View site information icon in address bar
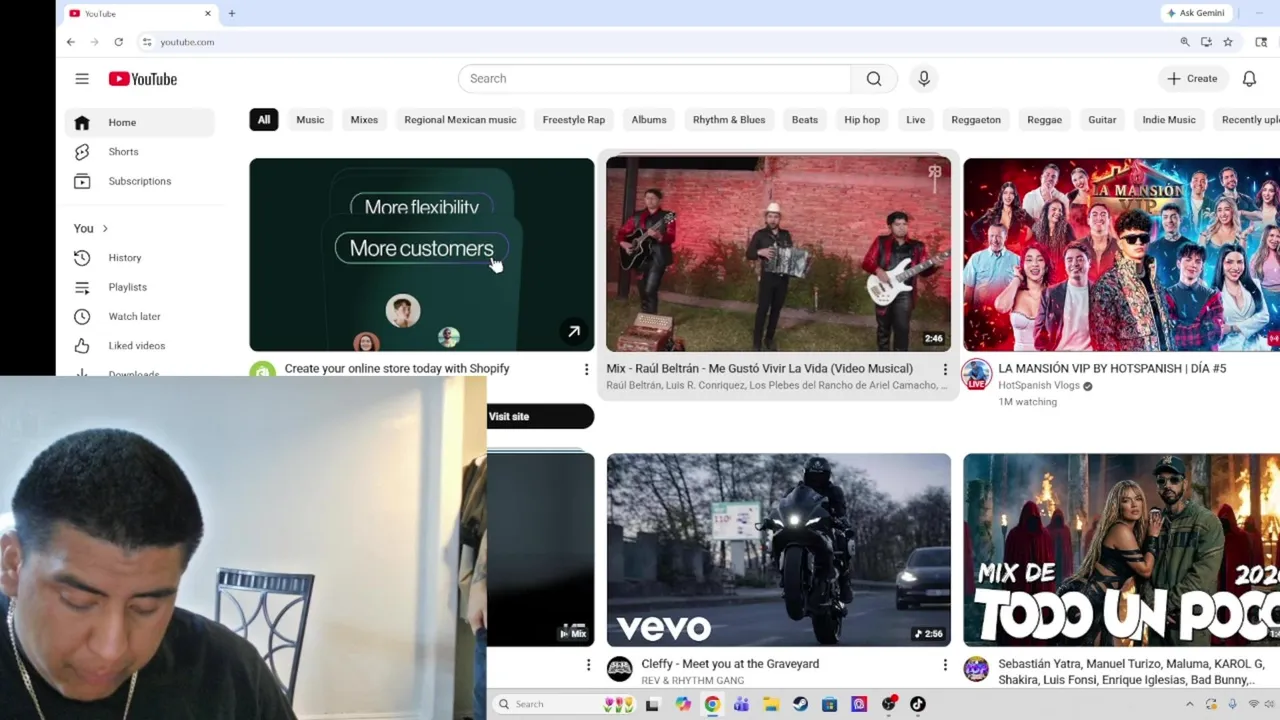This screenshot has width=1280, height=720. click(x=147, y=42)
